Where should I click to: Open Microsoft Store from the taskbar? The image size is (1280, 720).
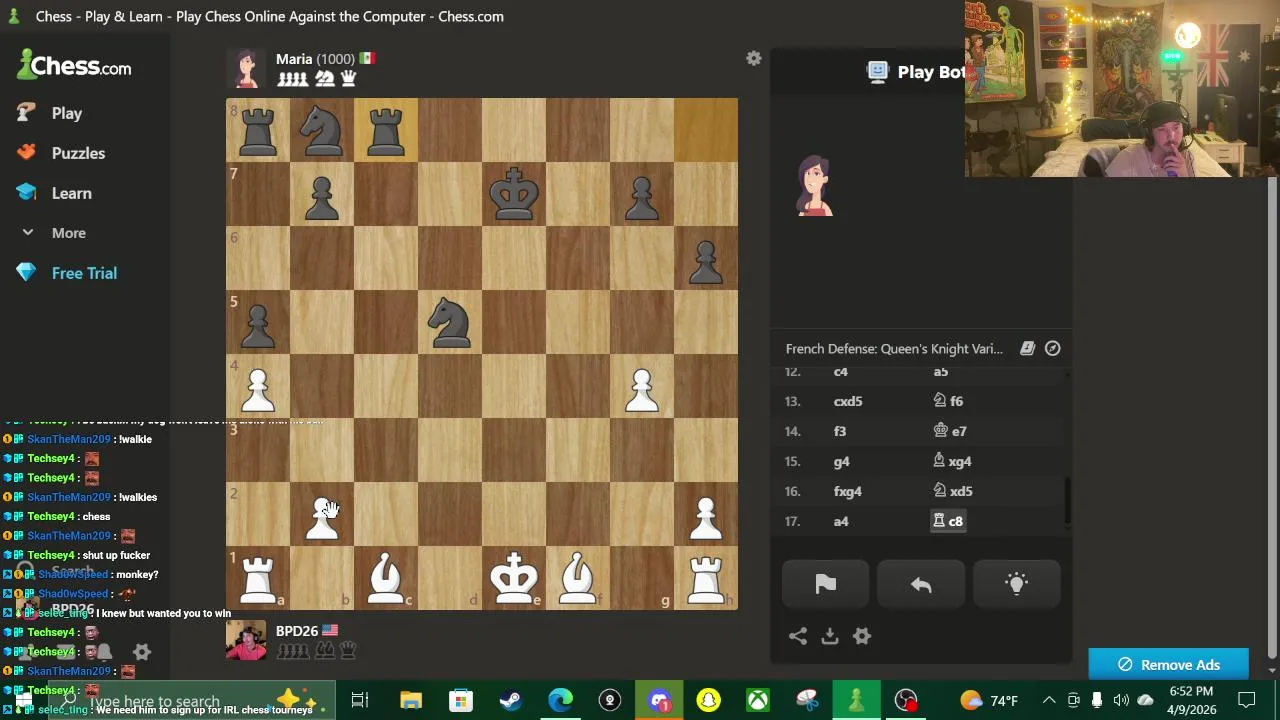(x=460, y=700)
